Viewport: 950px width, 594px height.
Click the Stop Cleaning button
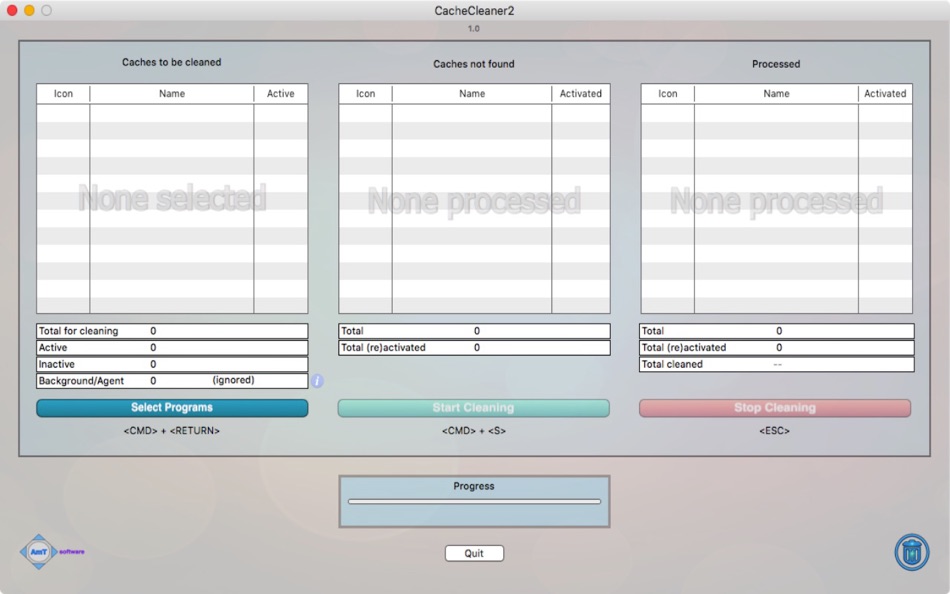tap(775, 408)
